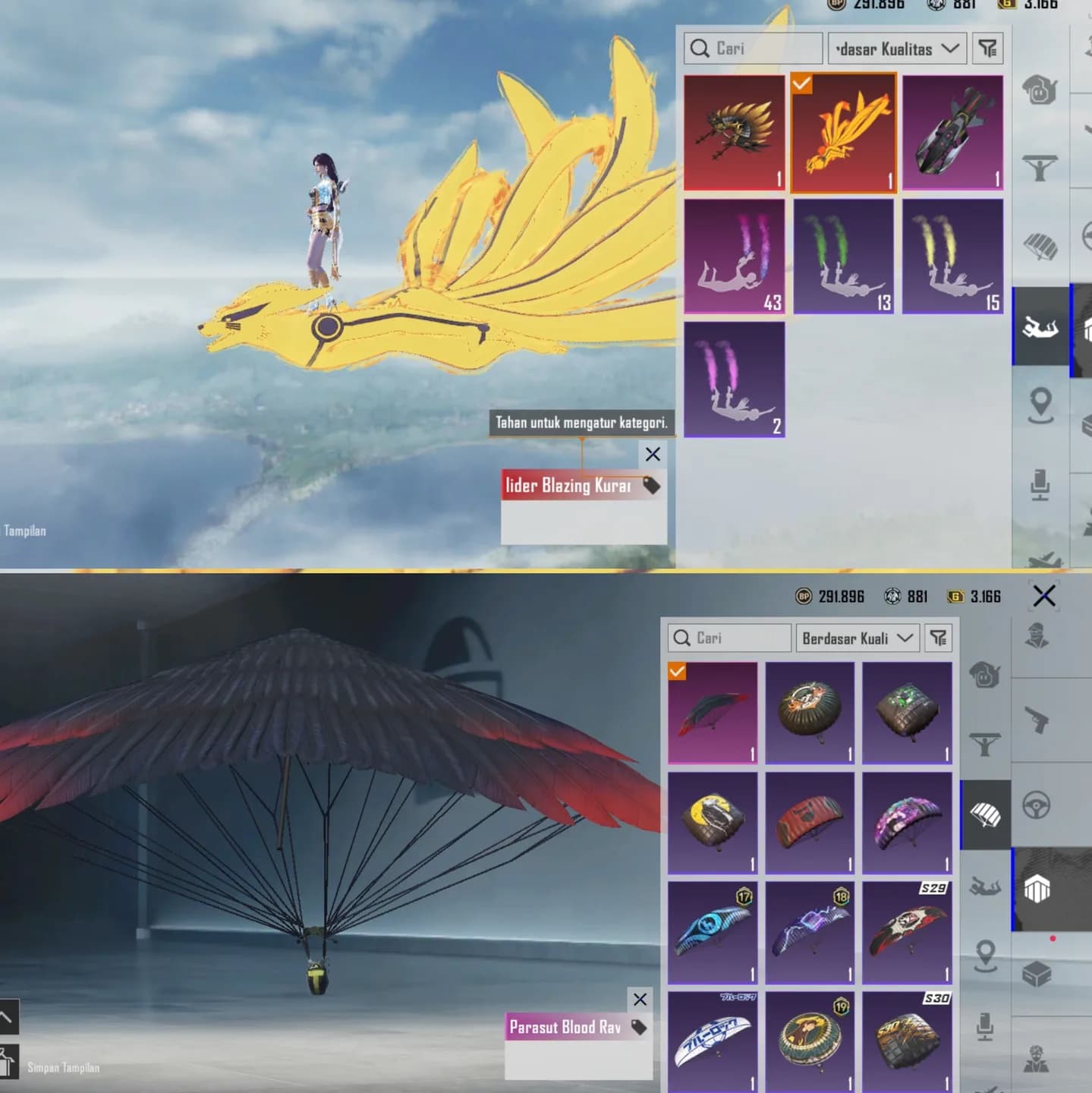Switch to parachute category in upper sidebar
Viewport: 1092px width, 1093px height.
coord(1040,246)
